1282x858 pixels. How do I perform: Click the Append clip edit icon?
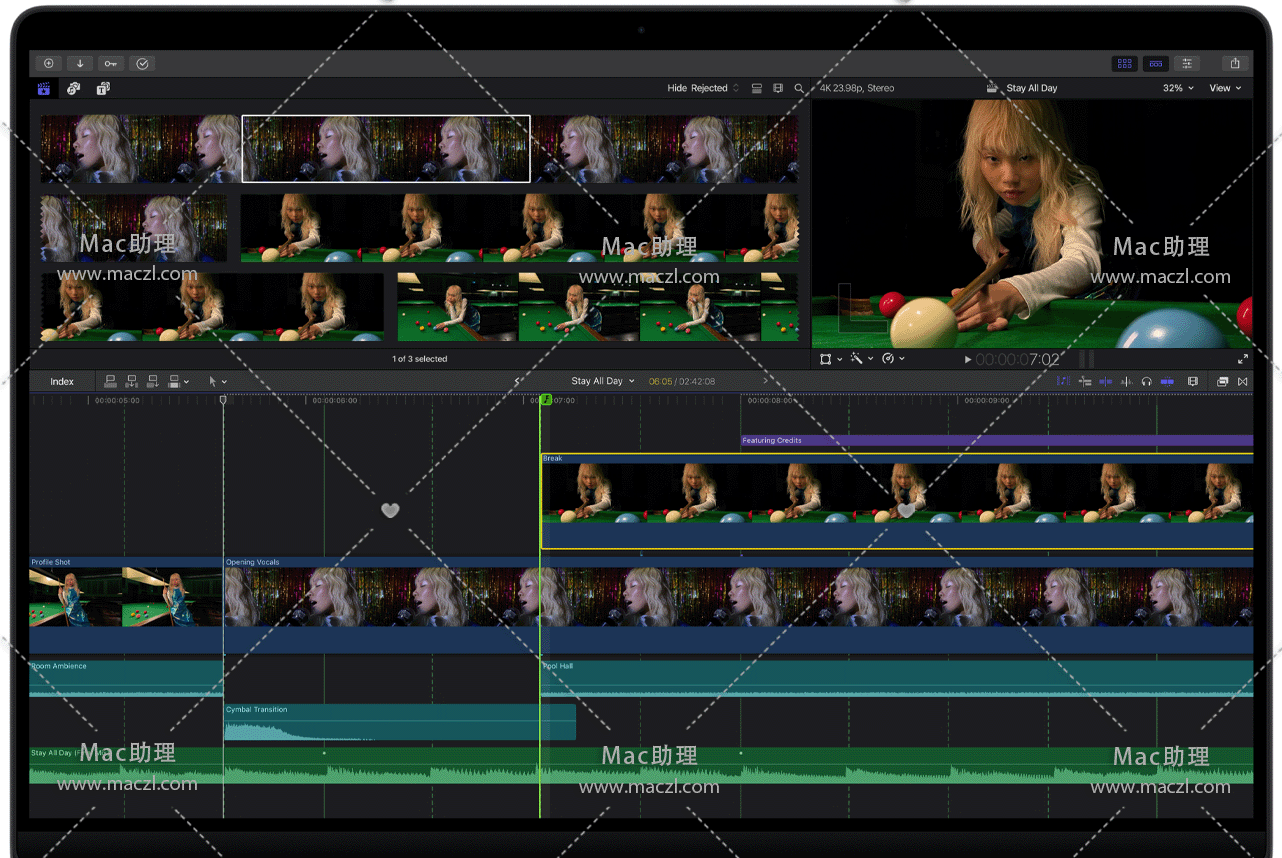coord(152,381)
